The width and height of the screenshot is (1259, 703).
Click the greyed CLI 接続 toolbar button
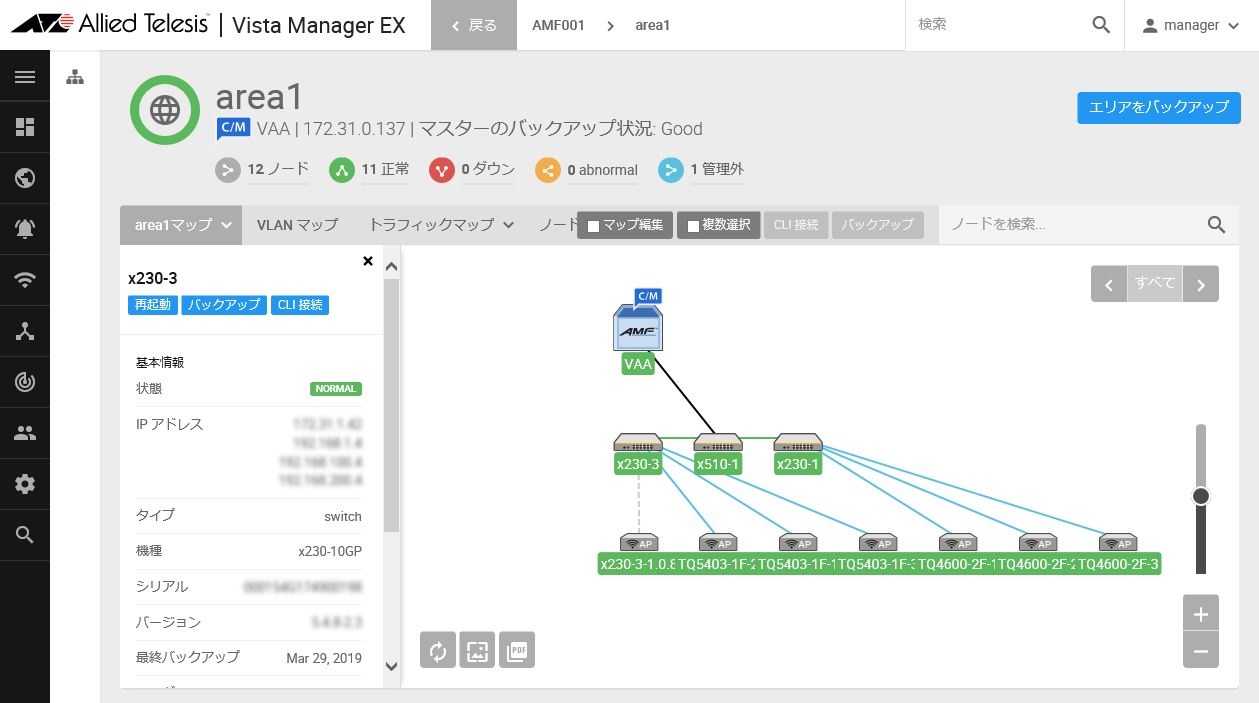[796, 225]
